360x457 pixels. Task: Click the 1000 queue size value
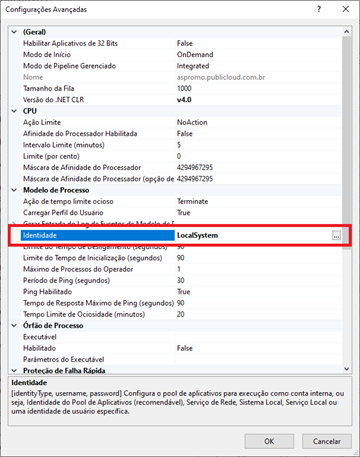coord(184,88)
